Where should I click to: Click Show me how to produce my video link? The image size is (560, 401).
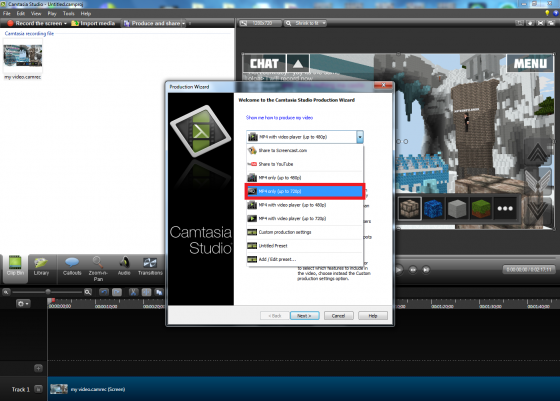coord(279,117)
